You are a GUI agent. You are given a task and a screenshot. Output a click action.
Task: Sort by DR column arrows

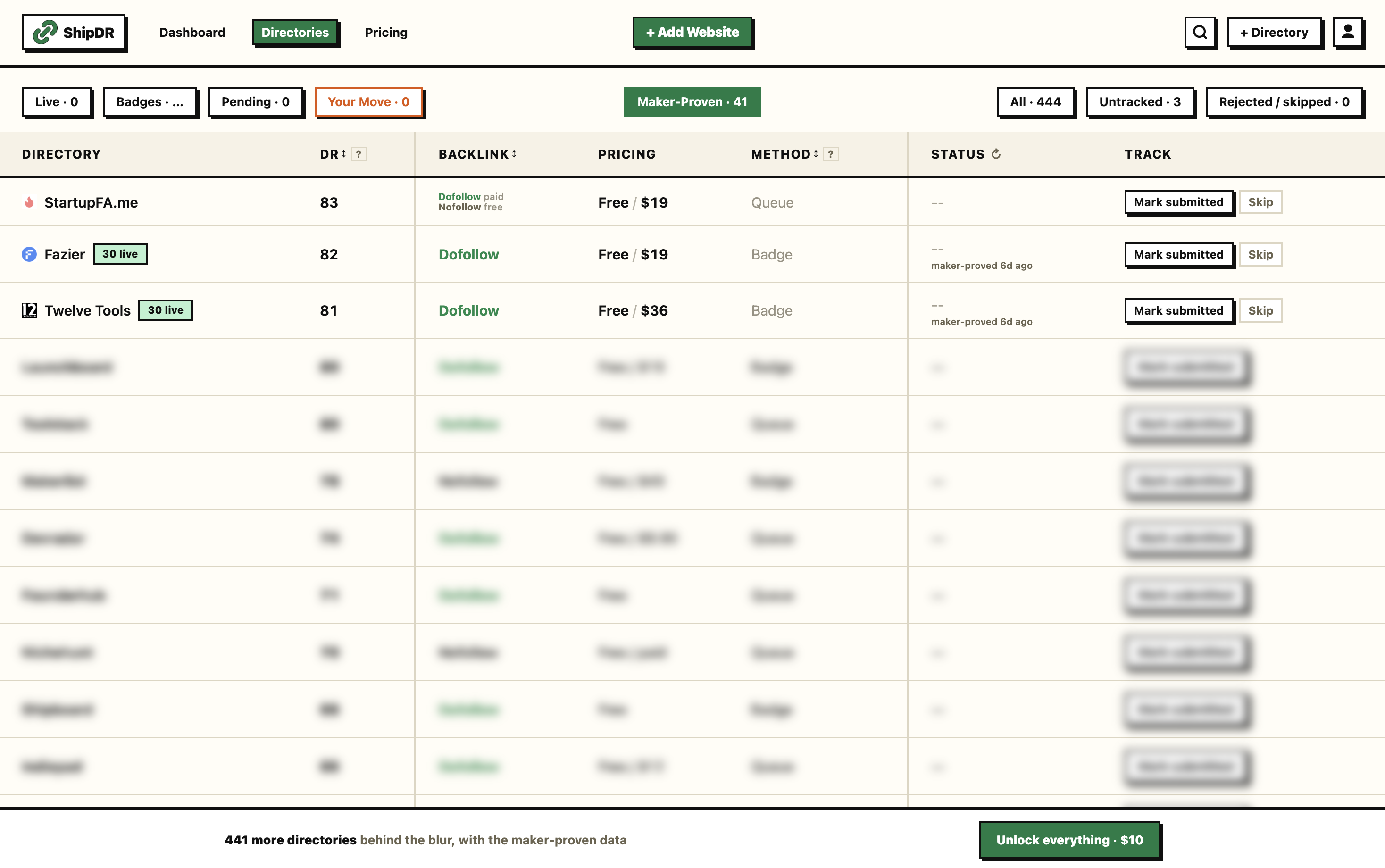[x=344, y=154]
